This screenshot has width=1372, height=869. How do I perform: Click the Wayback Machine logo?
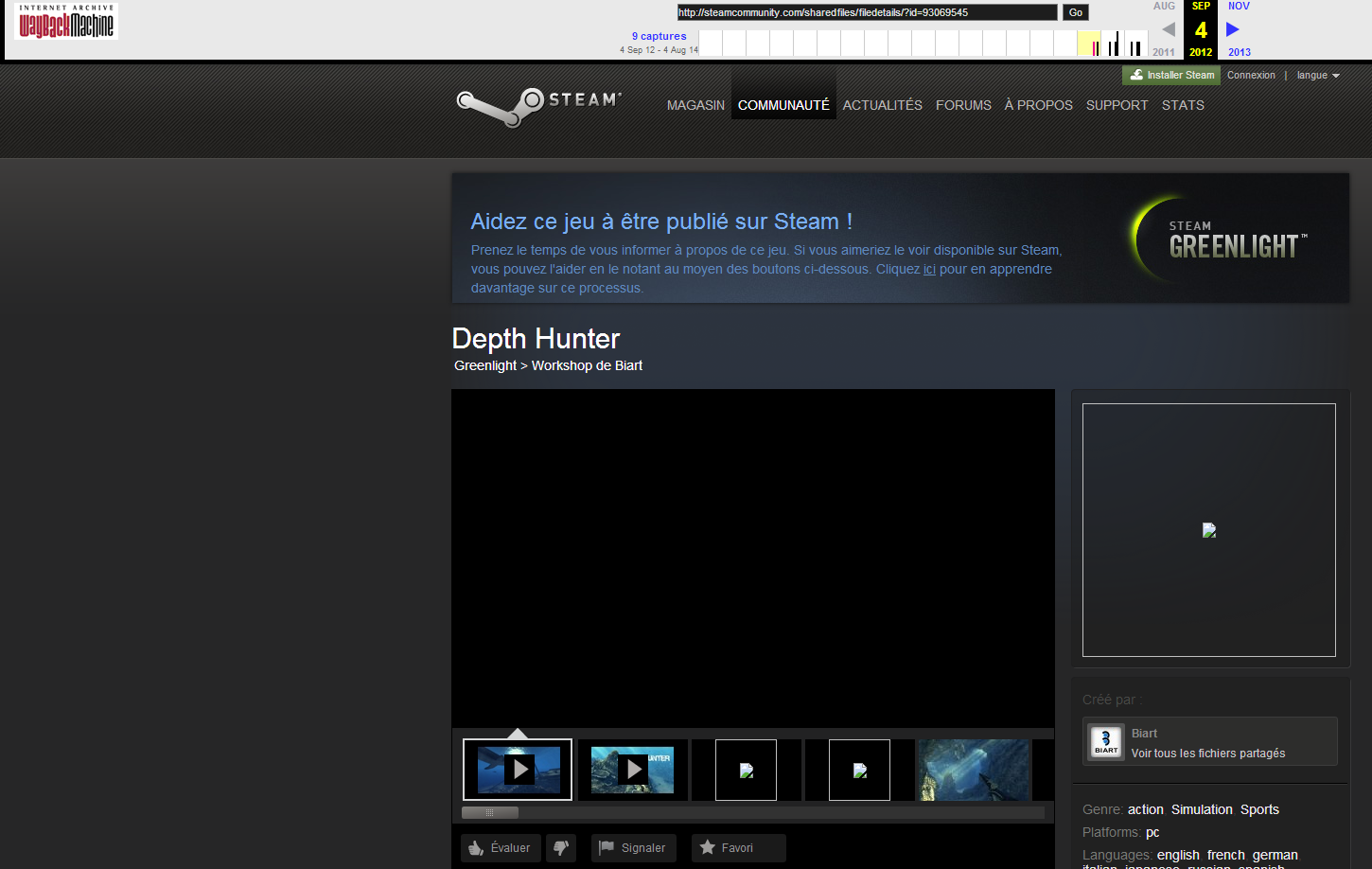tap(66, 21)
